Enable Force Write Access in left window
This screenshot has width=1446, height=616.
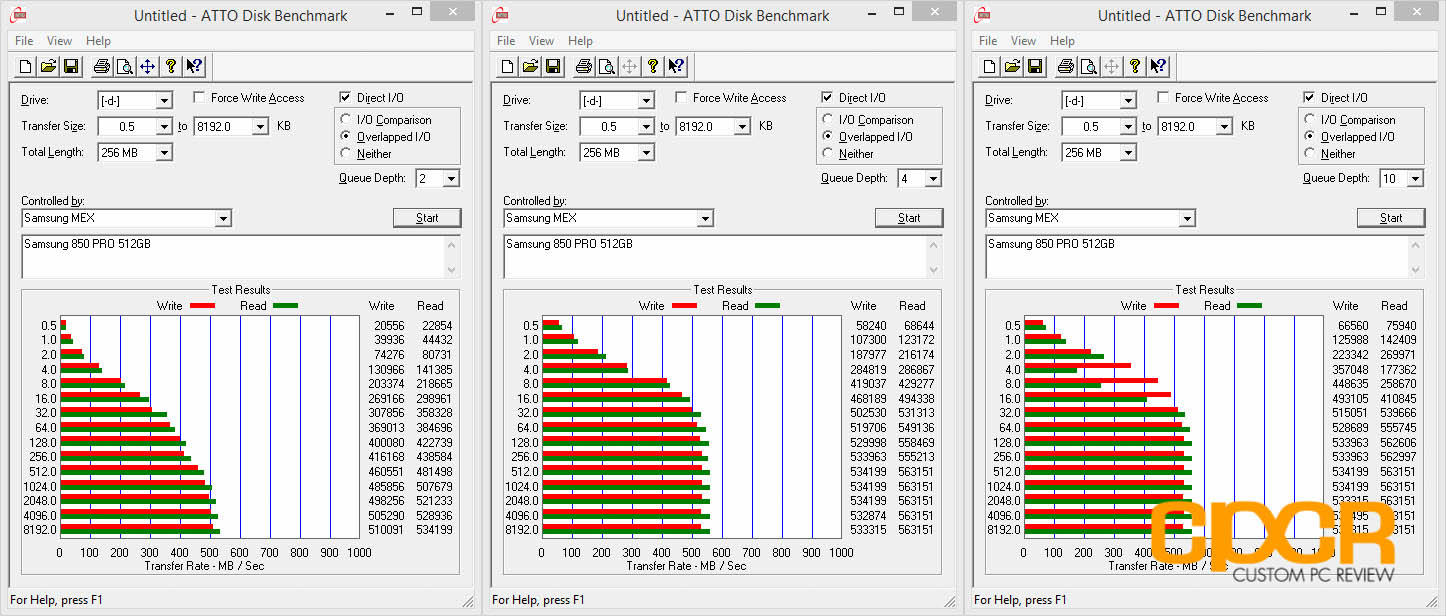199,98
